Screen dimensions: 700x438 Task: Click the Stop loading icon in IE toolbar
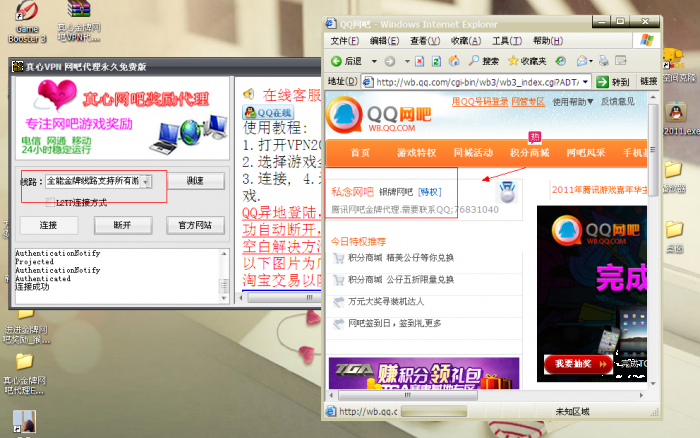tap(419, 61)
